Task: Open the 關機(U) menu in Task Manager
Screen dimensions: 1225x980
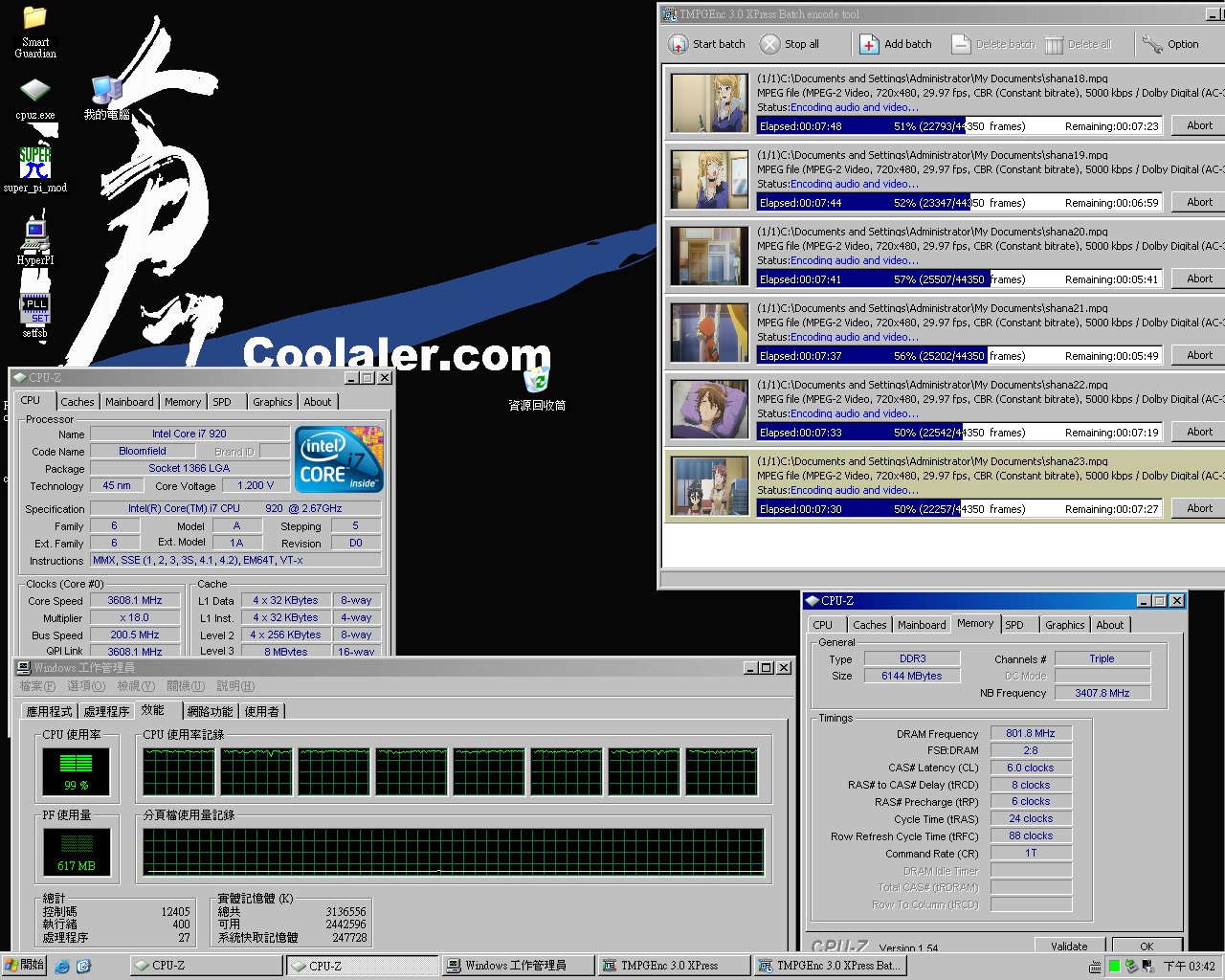Action: 186,686
